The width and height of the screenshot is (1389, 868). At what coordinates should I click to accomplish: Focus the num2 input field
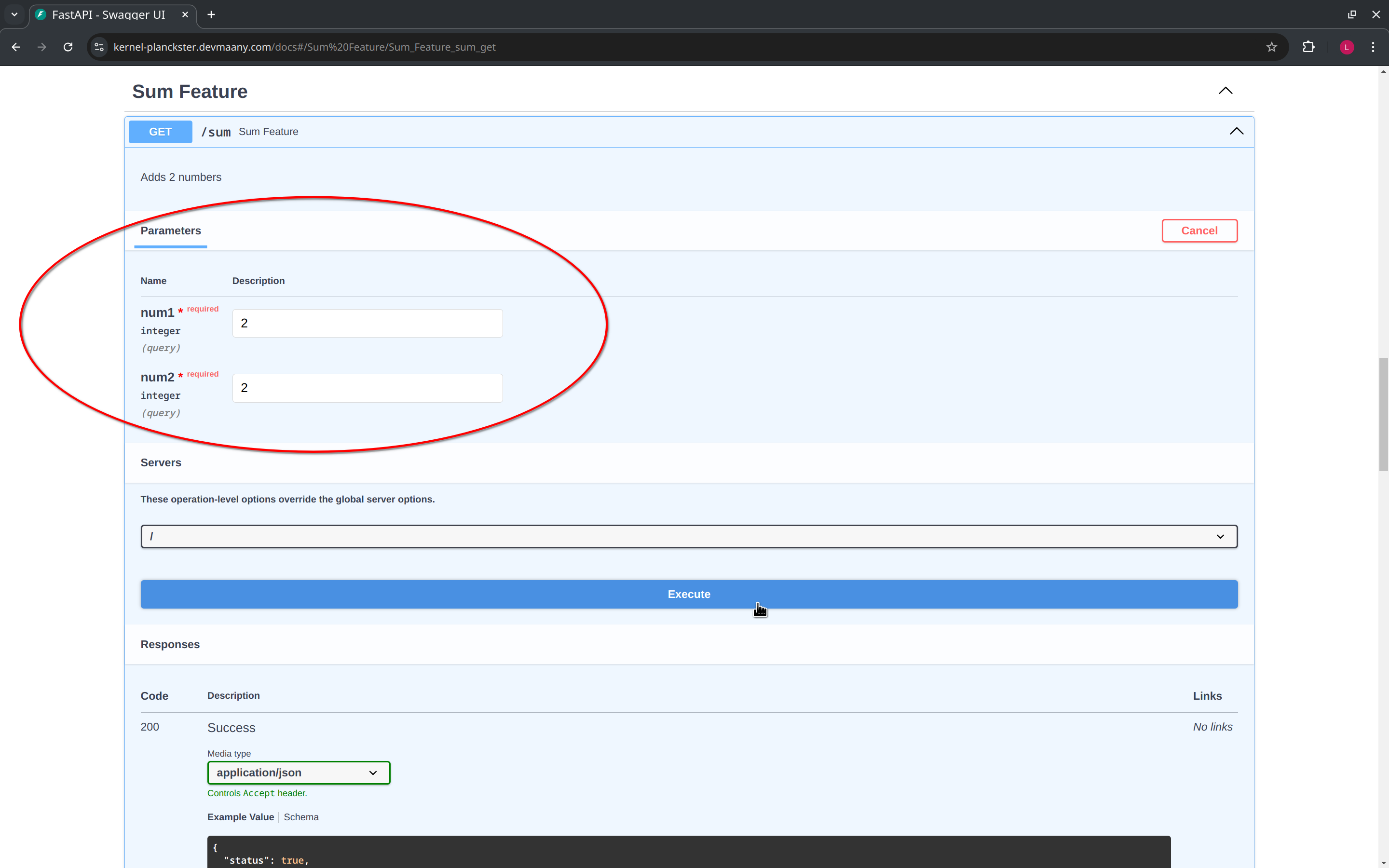tap(368, 388)
